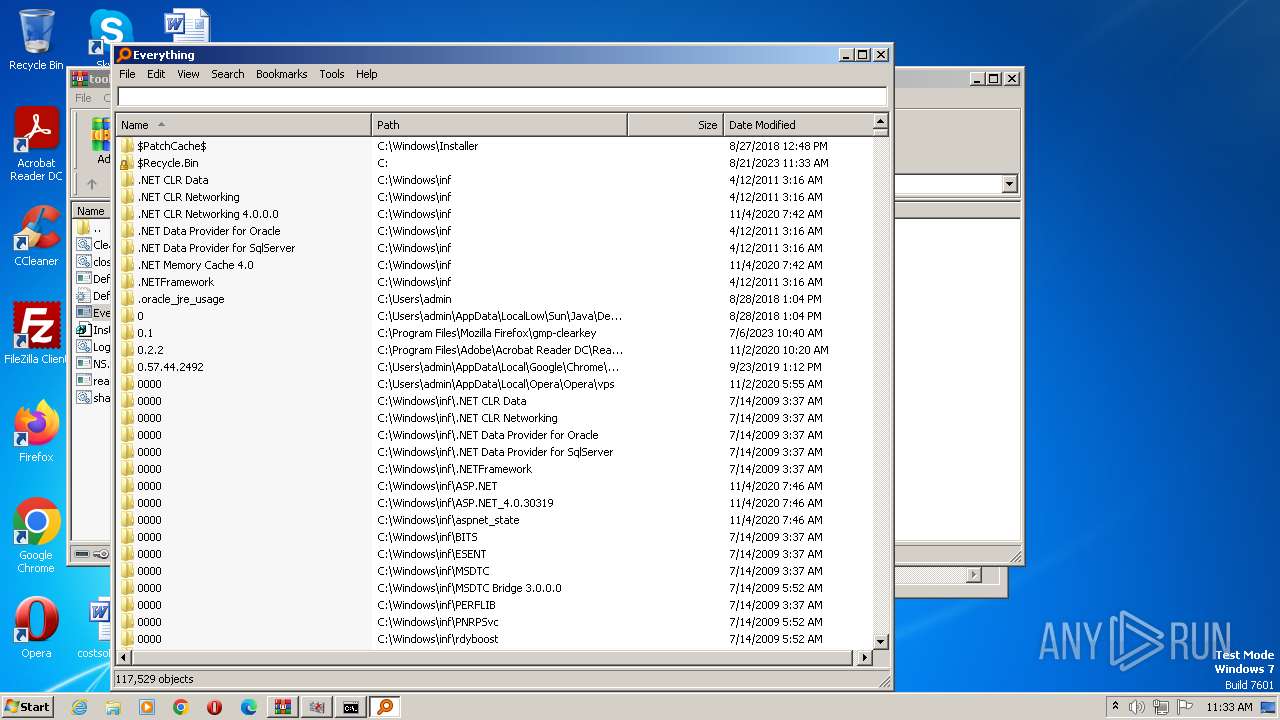The width and height of the screenshot is (1280, 720).
Task: Select .NET CLR Networking 4.0.0.0 row
Action: click(x=494, y=214)
